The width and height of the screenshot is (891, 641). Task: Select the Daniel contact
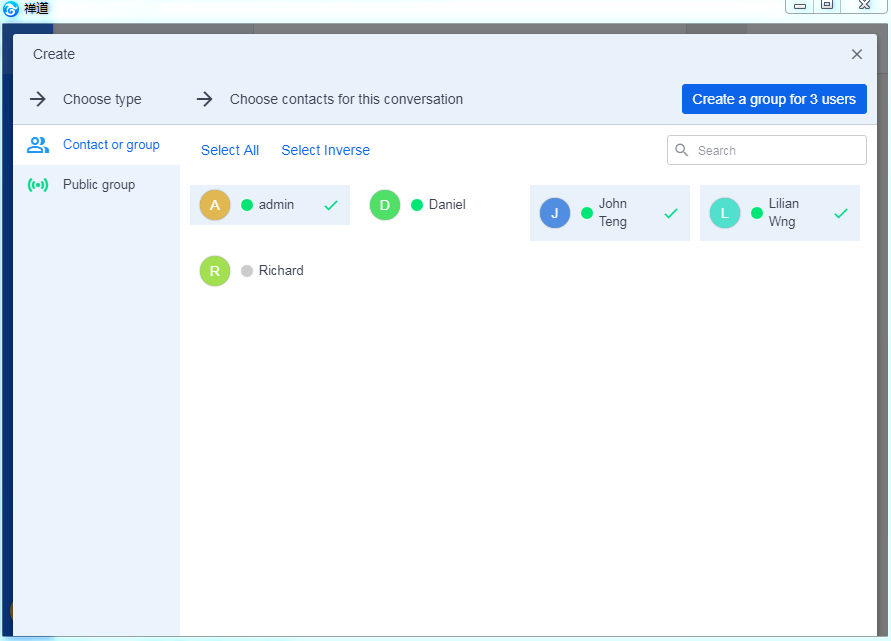(x=447, y=205)
